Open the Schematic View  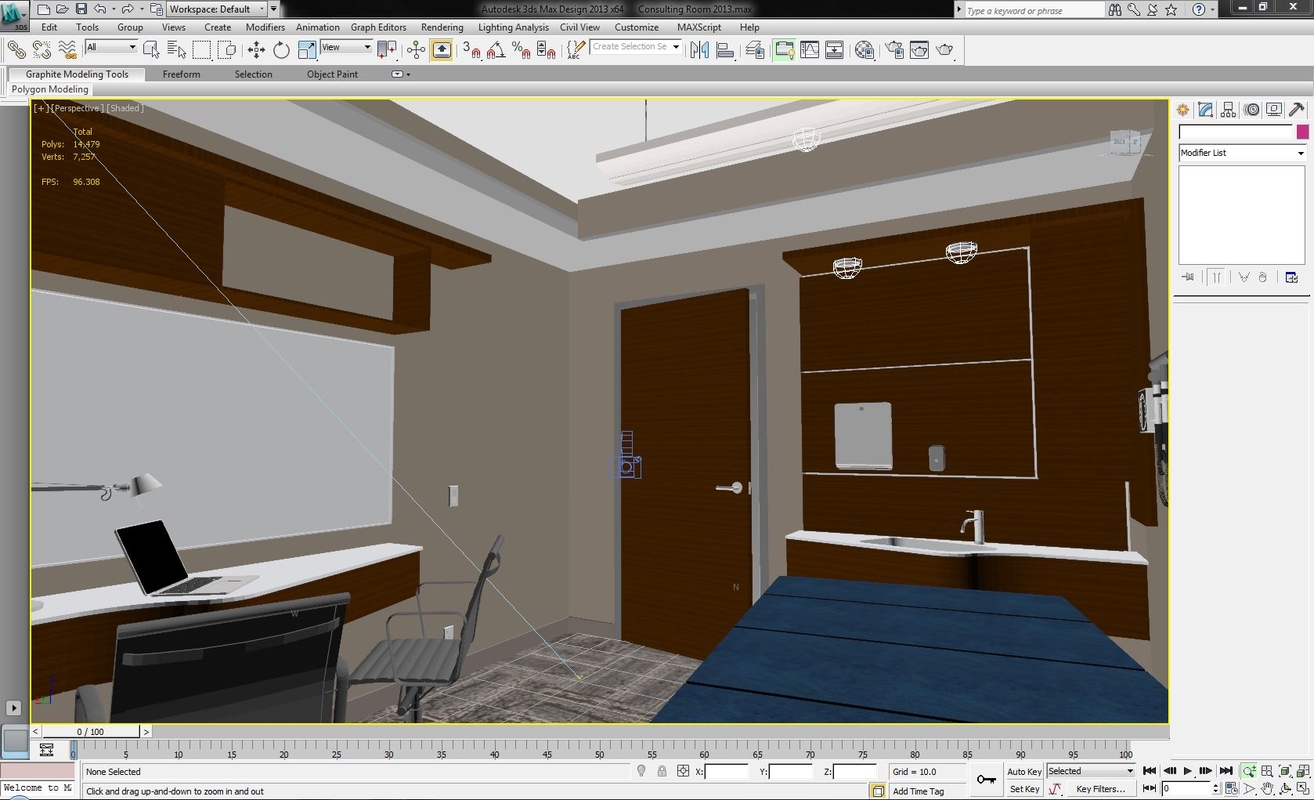click(833, 49)
